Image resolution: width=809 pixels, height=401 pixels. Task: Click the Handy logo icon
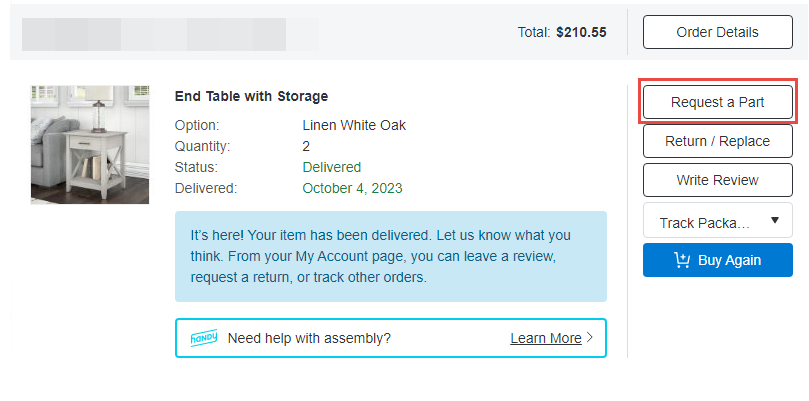[204, 338]
